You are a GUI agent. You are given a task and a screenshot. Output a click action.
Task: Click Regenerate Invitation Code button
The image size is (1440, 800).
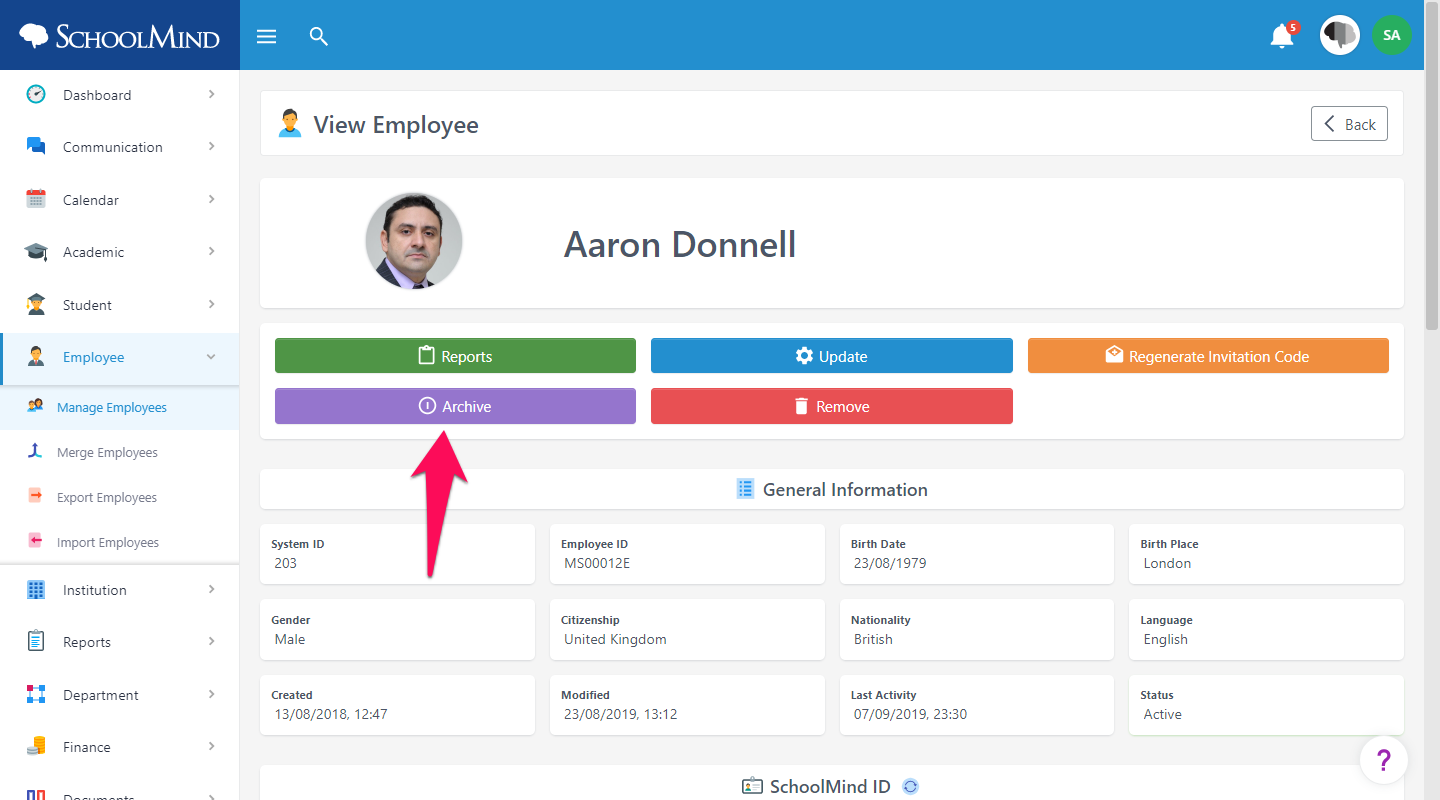coord(1208,356)
